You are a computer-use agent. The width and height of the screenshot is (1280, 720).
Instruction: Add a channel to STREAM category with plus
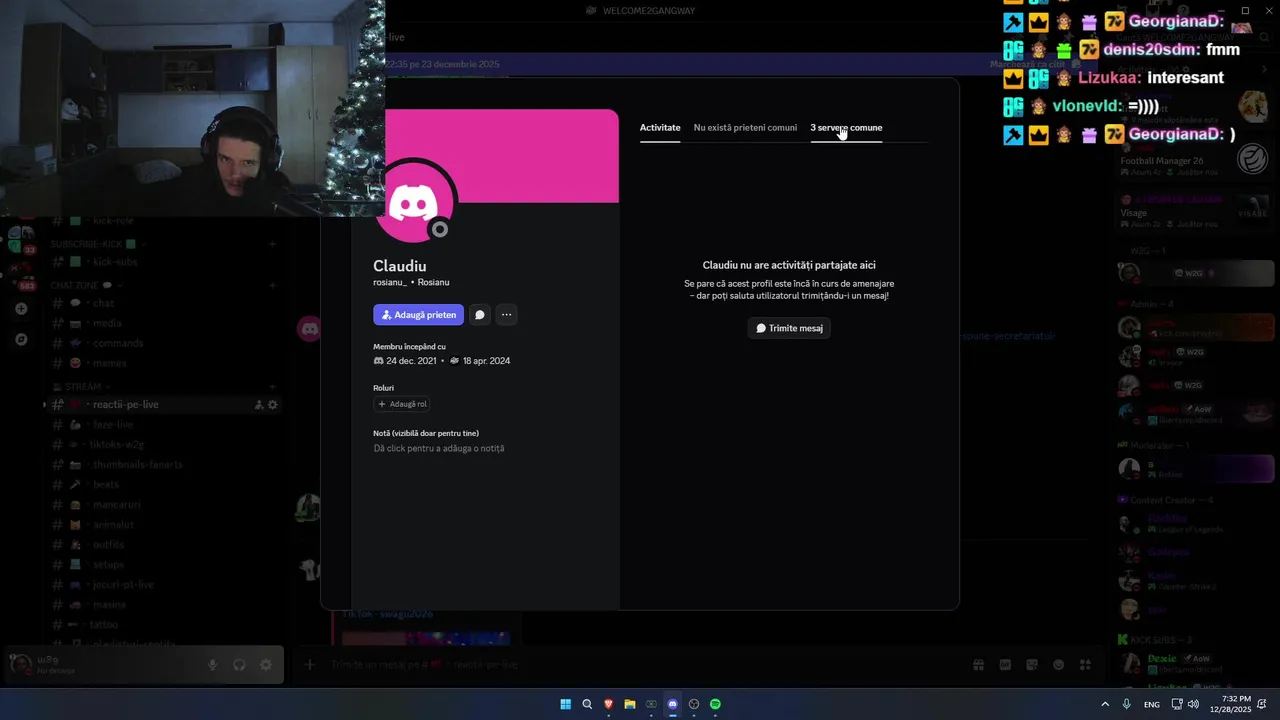pyautogui.click(x=272, y=386)
